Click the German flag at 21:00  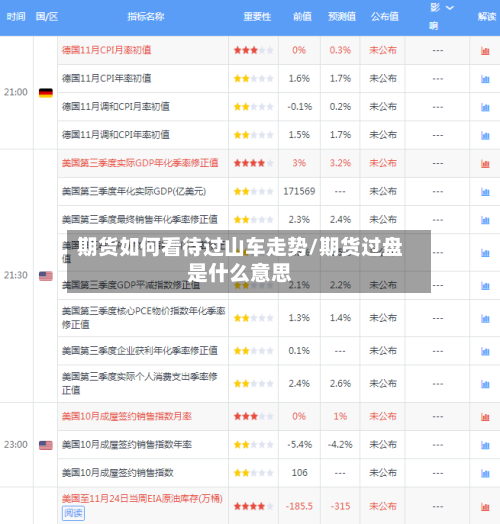point(46,93)
